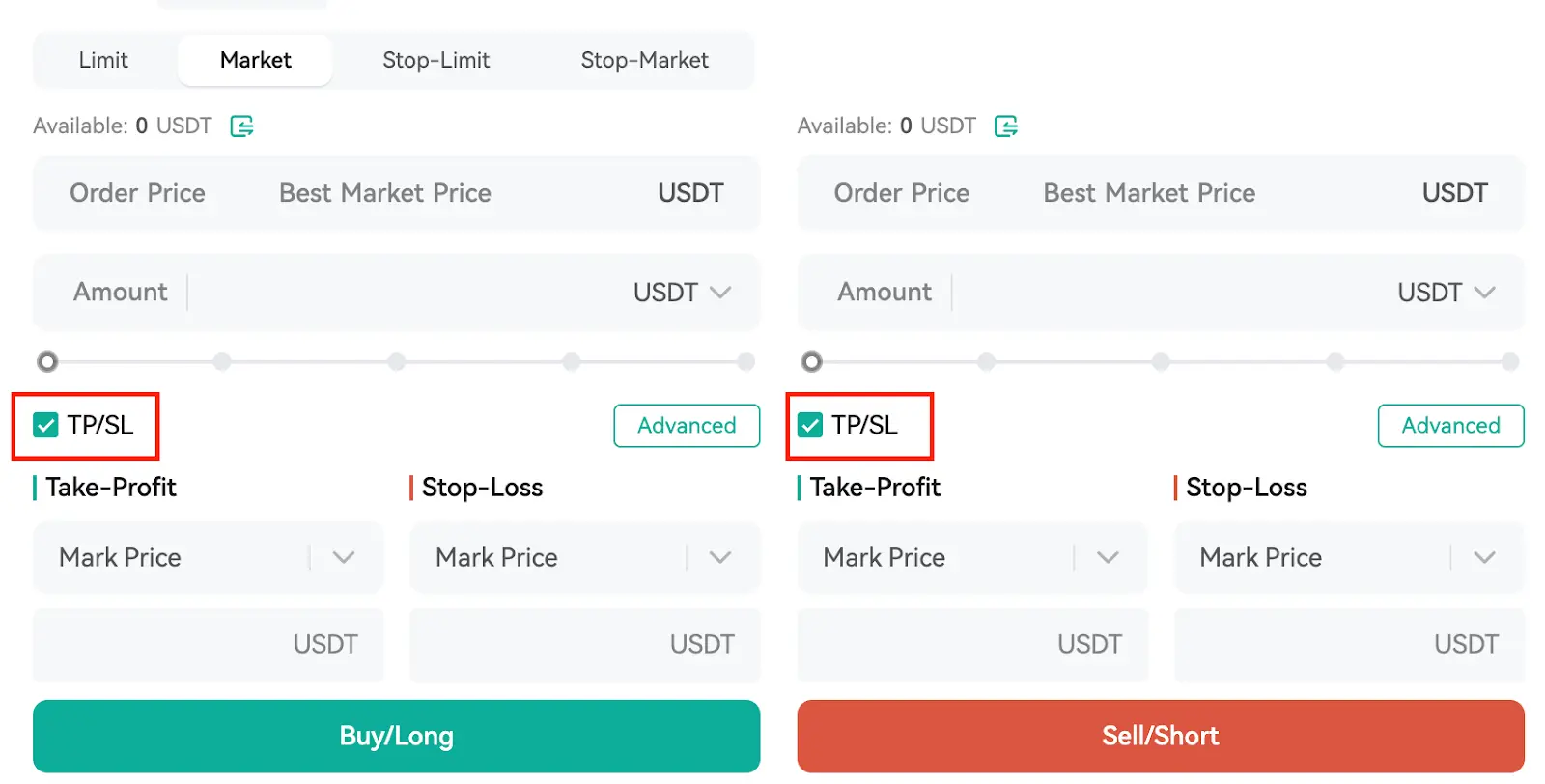Expand the Amount USDT unit dropdown on Buy side
Image resolution: width=1545 pixels, height=784 pixels.
pos(682,293)
